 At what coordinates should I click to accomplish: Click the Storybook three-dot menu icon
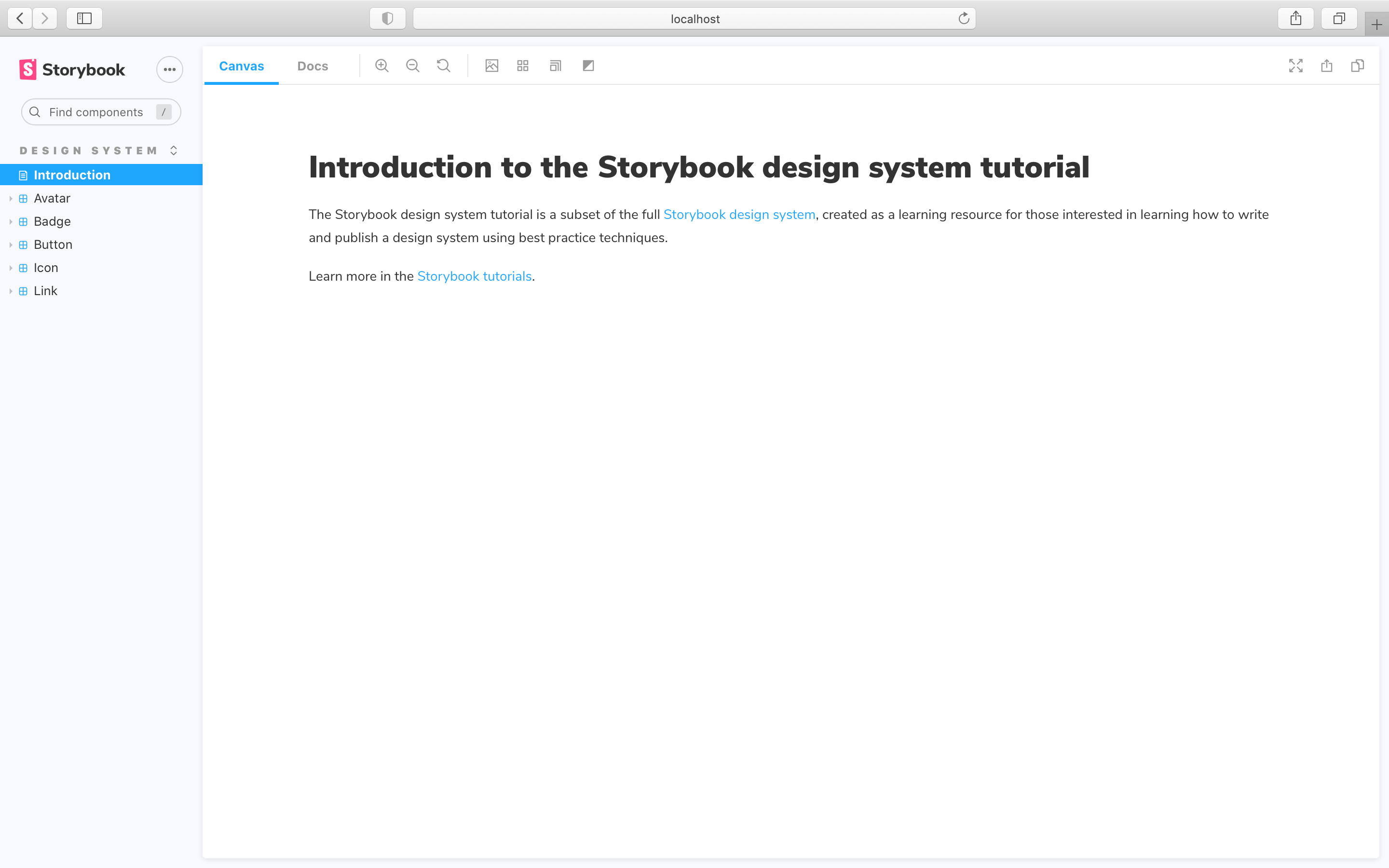(x=169, y=69)
